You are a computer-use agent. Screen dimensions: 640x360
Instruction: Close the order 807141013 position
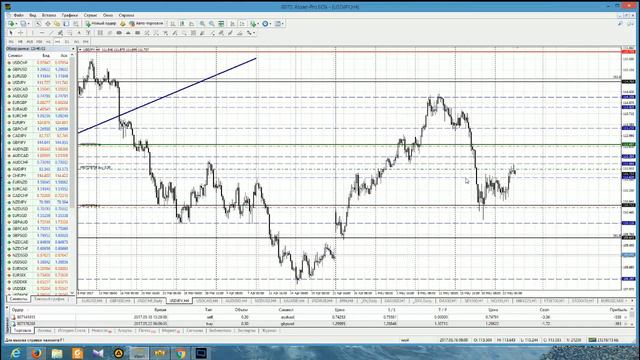click(x=626, y=317)
